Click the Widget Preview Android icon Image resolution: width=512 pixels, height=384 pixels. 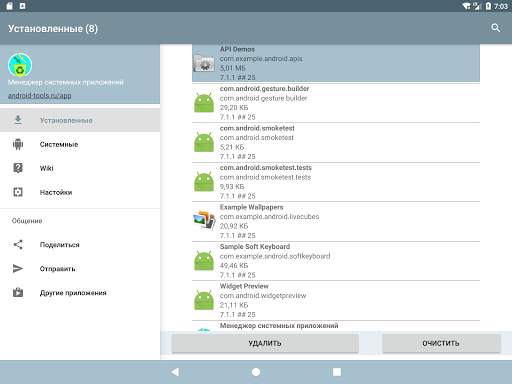tap(204, 300)
